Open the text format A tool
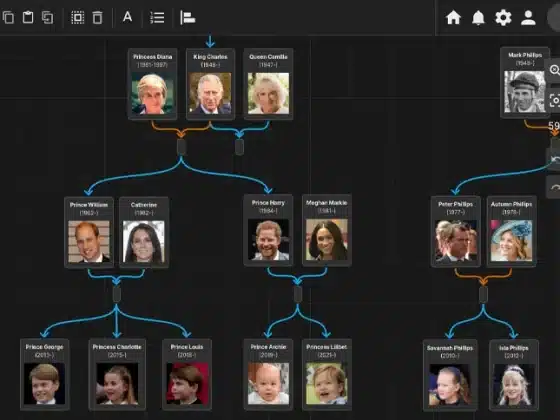The image size is (560, 420). pyautogui.click(x=128, y=17)
